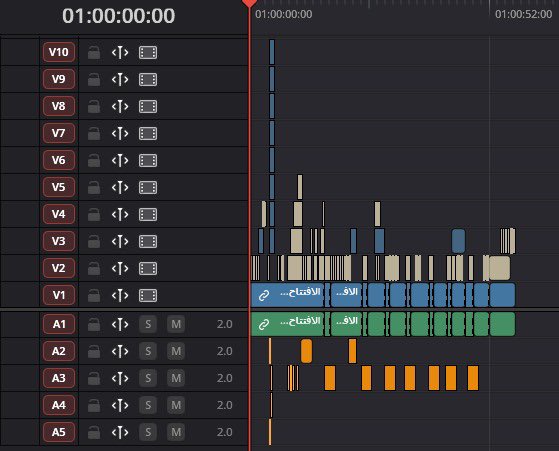Disable video track V2 filmstrip icon
This screenshot has height=451, width=559.
coord(148,268)
